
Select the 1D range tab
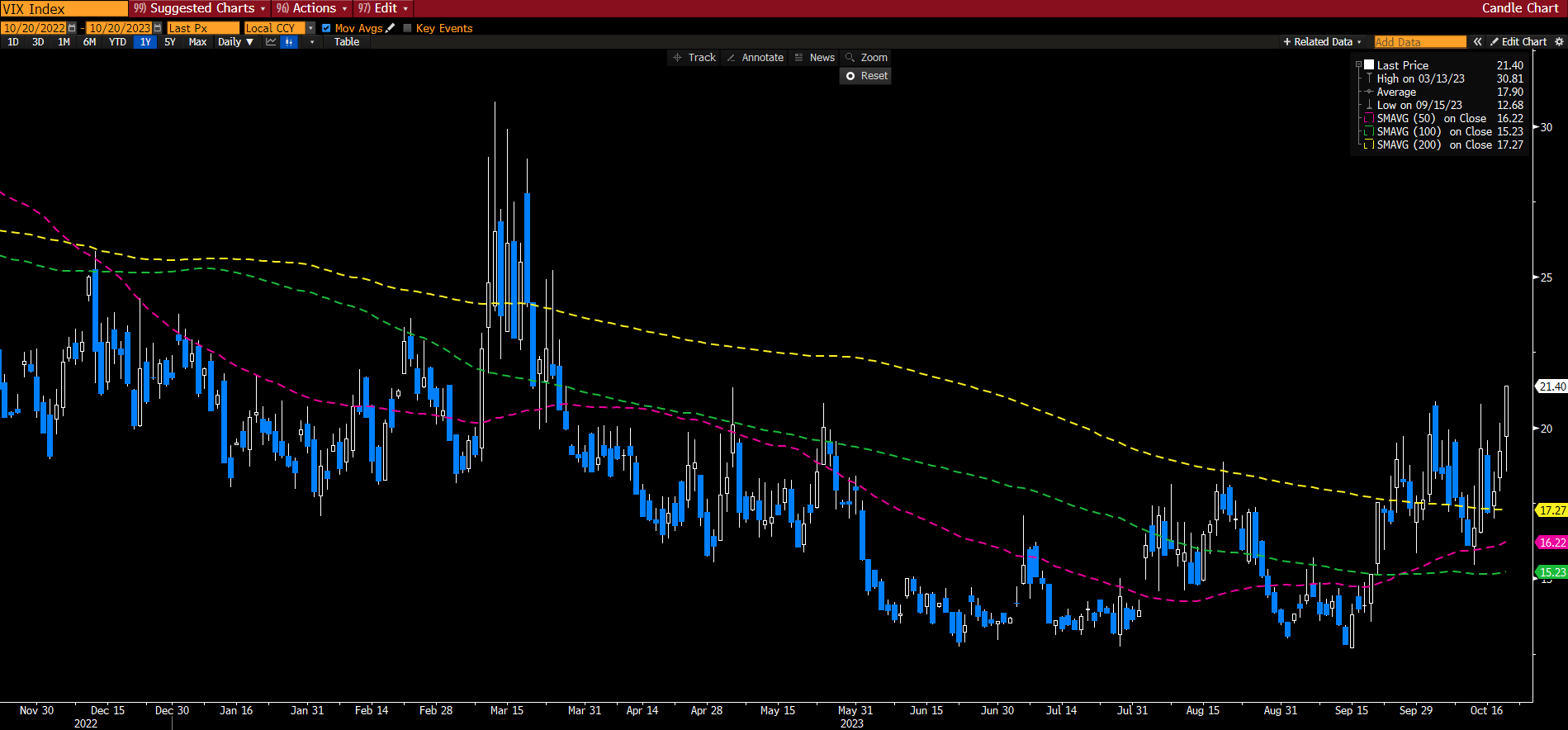pyautogui.click(x=13, y=41)
